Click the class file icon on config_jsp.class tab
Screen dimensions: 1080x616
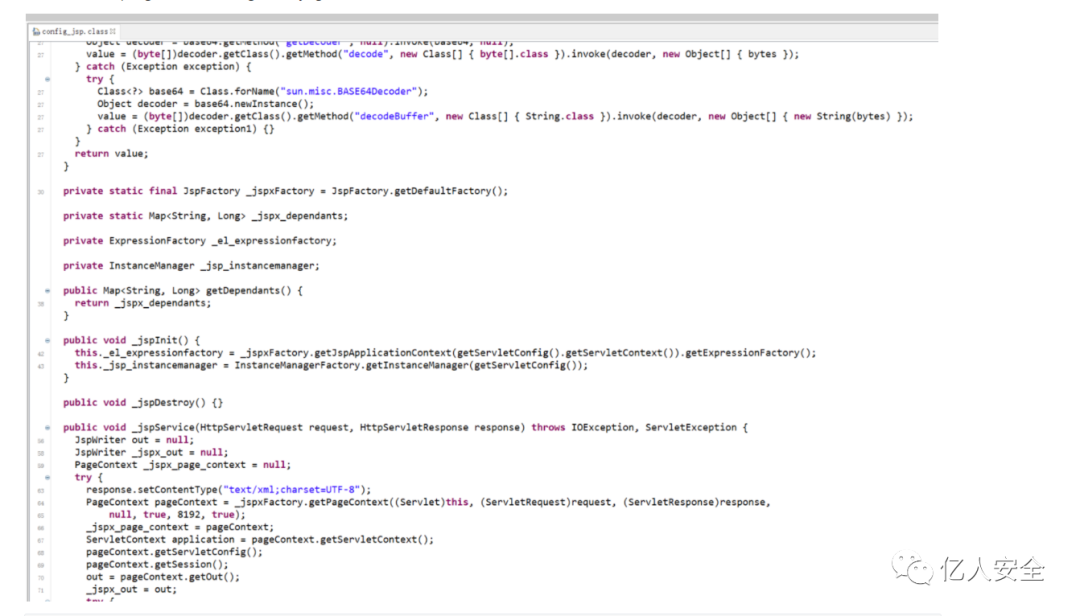36,32
